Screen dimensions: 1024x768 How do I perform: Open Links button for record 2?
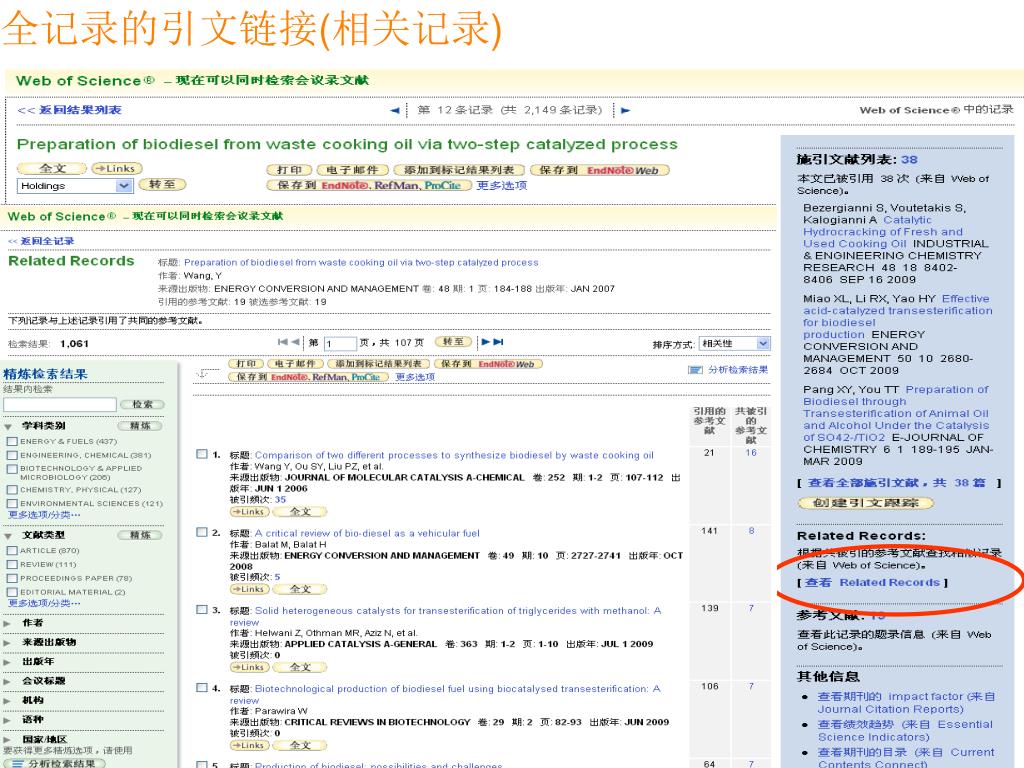point(249,589)
